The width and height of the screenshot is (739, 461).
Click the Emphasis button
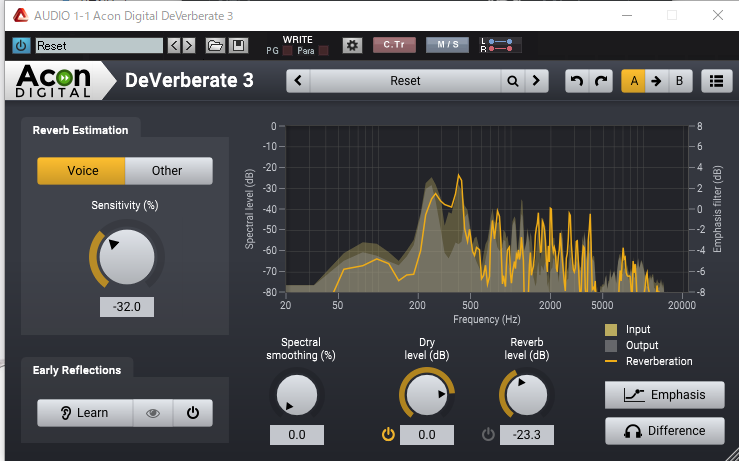coord(665,395)
